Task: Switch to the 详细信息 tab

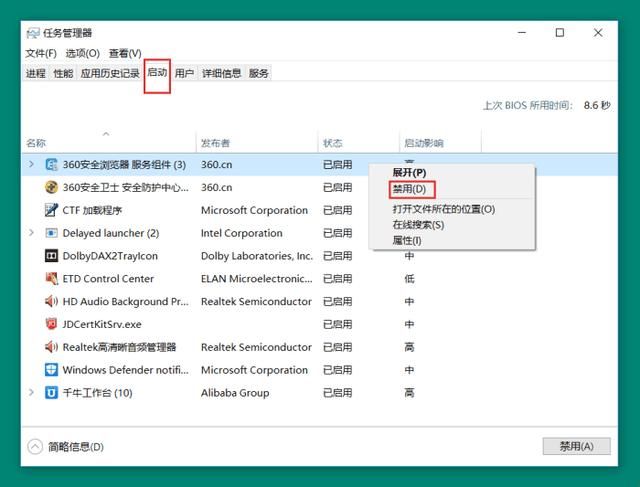Action: 222,73
